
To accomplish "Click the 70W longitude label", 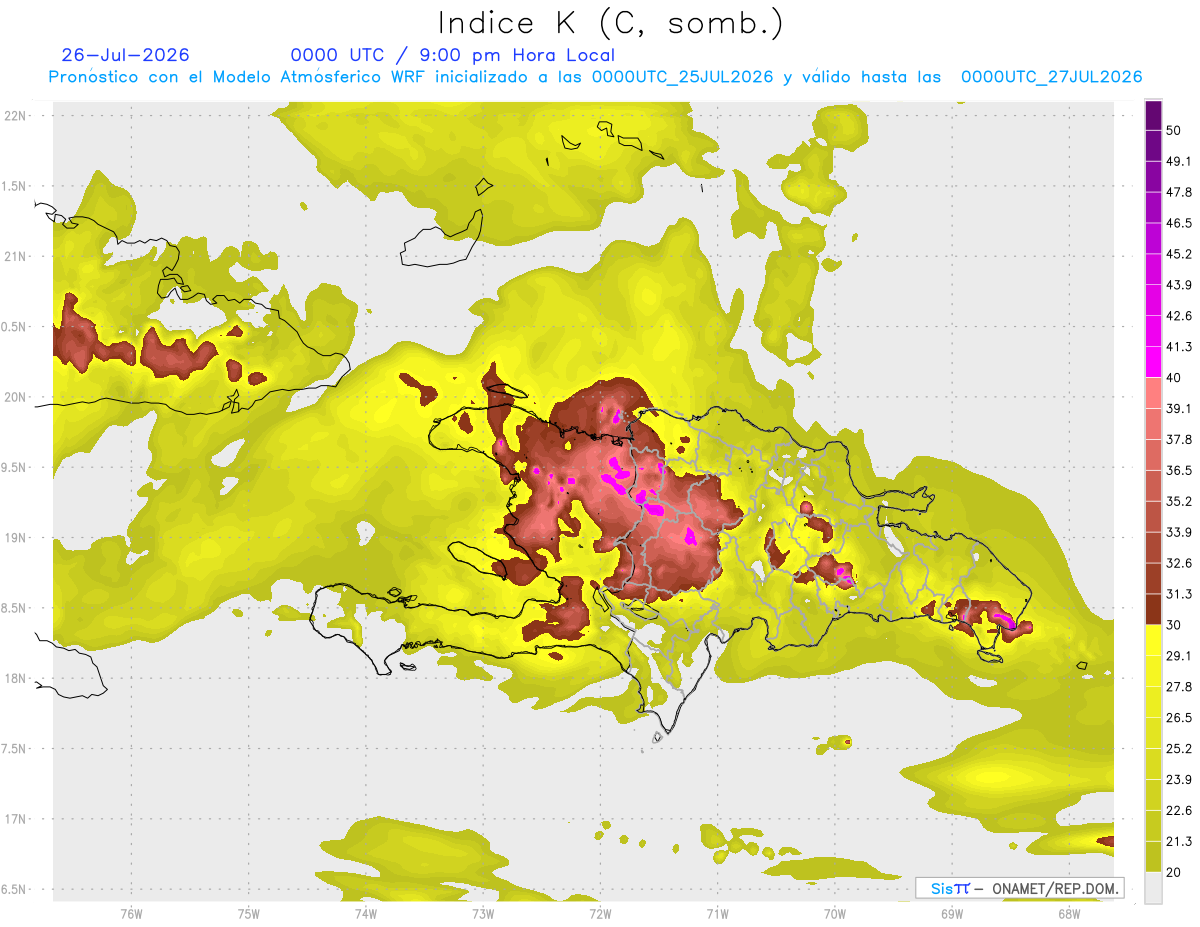I will coord(834,913).
